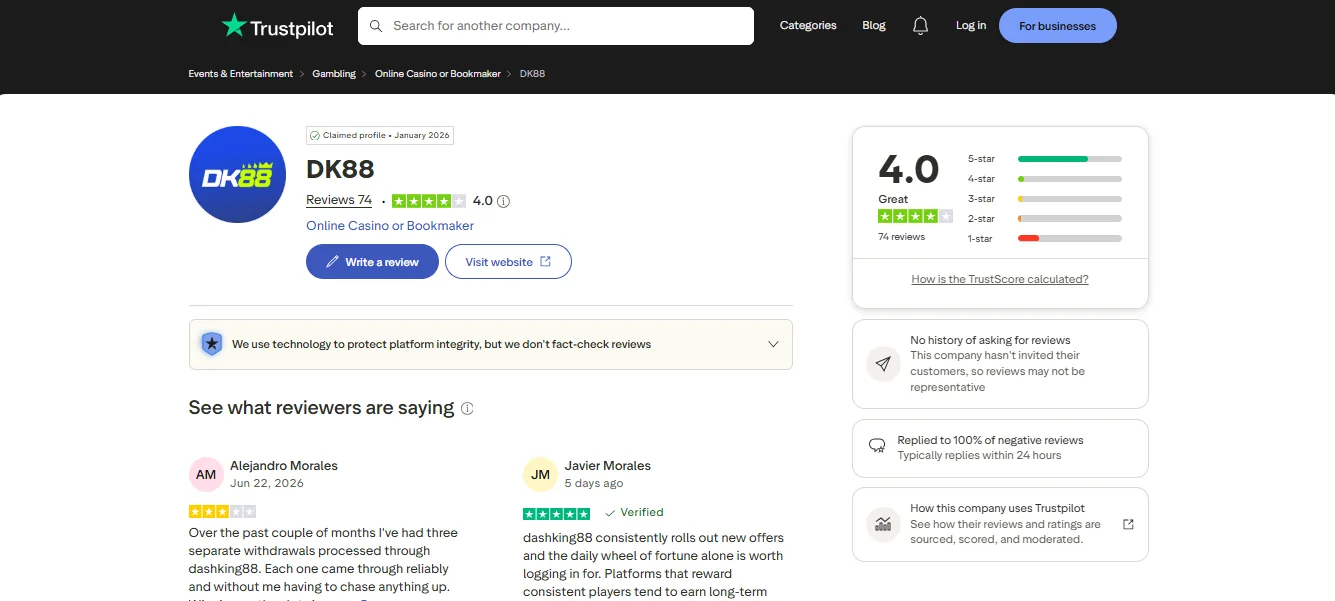Open the Categories menu
The height and width of the screenshot is (601, 1335).
[808, 26]
